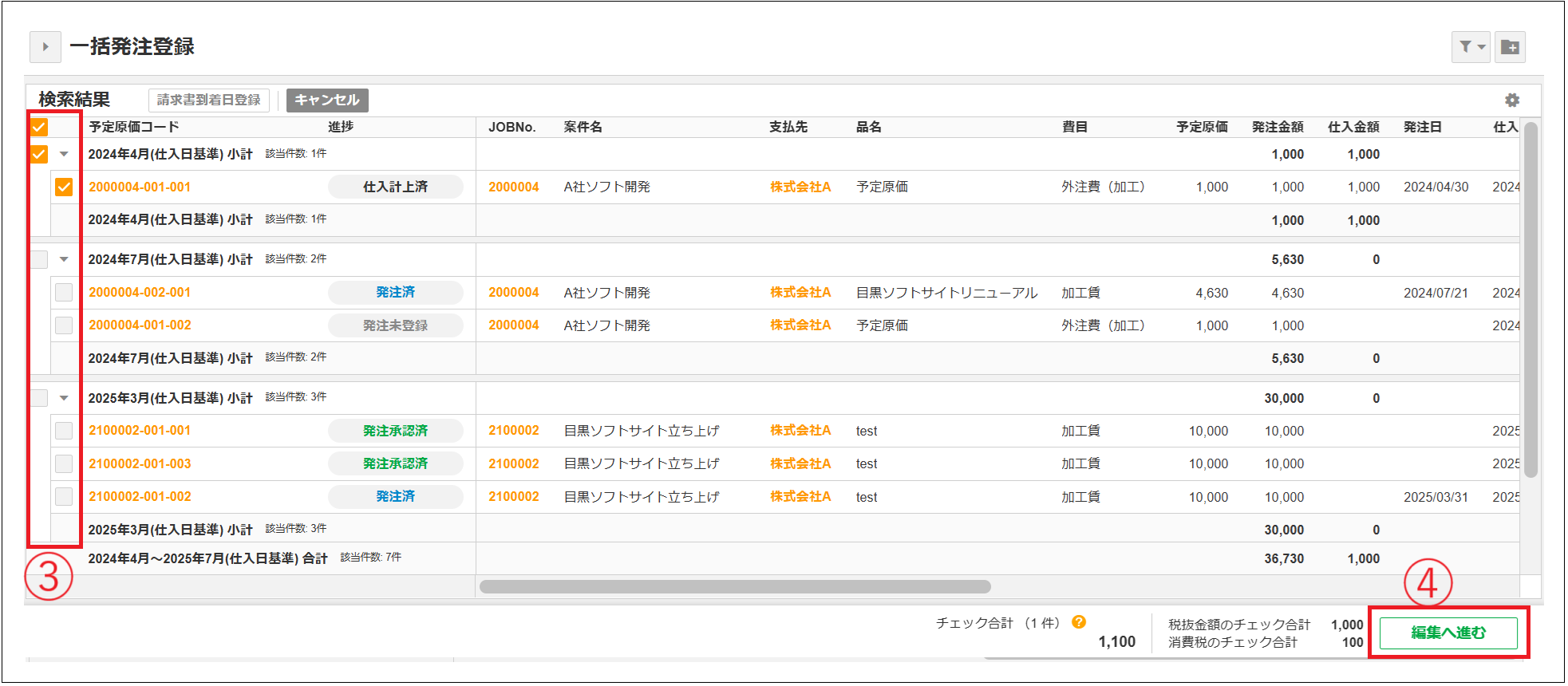Collapse the 2024年4月 subtotal group

click(65, 154)
